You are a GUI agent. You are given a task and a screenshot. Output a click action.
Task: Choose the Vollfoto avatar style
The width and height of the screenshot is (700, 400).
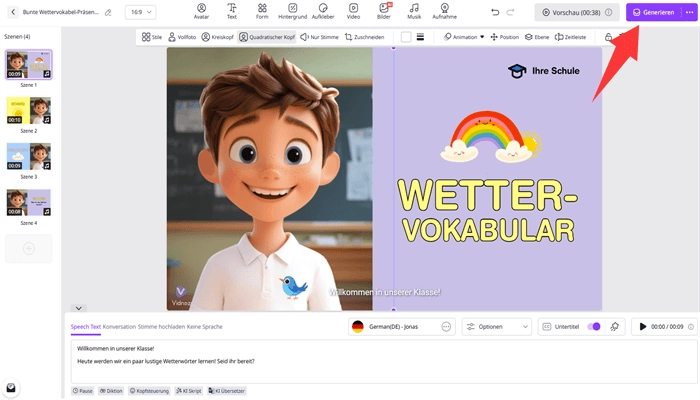[182, 37]
